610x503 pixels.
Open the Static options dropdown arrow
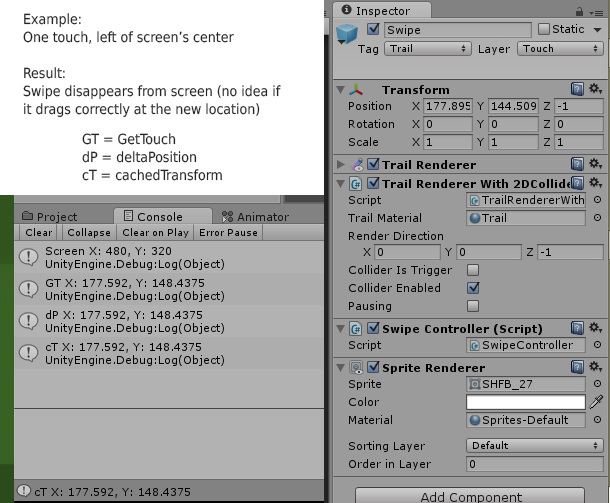tap(597, 30)
